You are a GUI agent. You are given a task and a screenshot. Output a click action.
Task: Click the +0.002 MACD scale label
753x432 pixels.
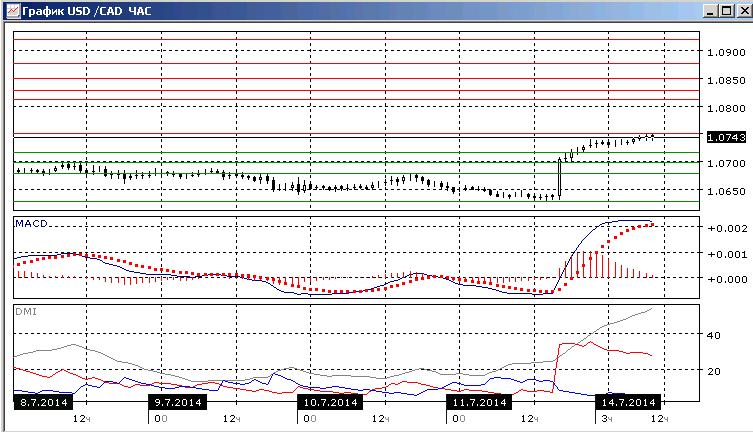(x=727, y=228)
